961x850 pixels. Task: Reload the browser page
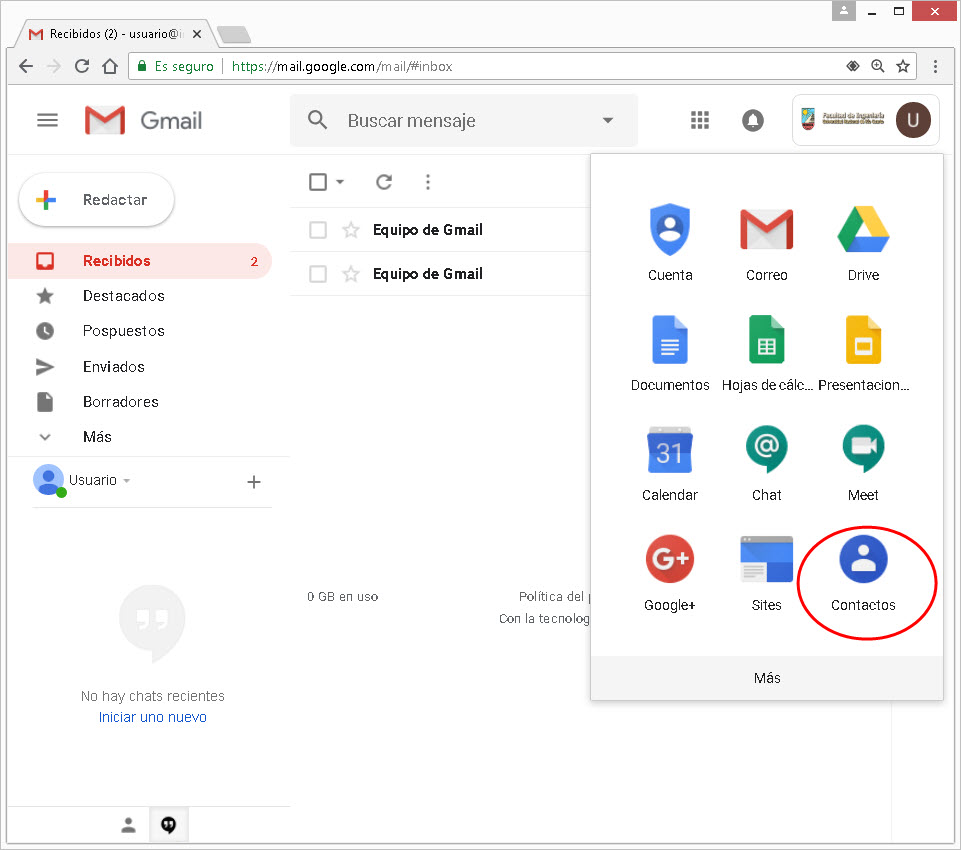82,66
